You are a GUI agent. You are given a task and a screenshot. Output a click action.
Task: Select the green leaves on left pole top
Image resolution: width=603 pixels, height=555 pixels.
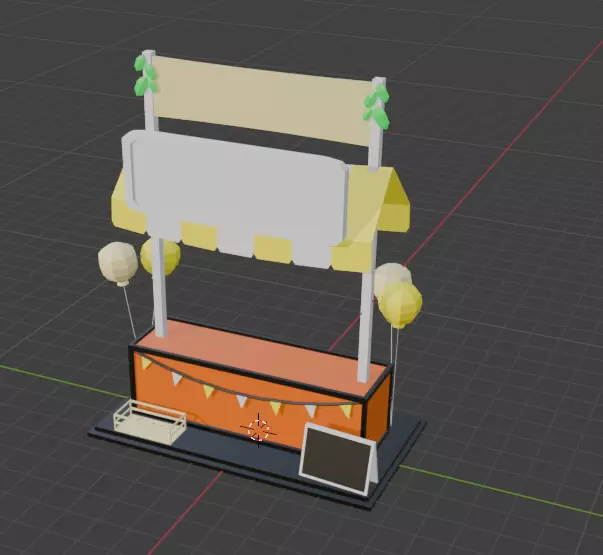[x=145, y=76]
